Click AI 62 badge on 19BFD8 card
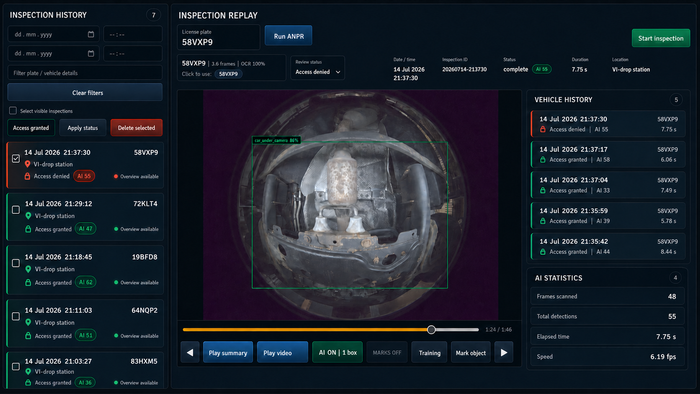The height and width of the screenshot is (394, 700). (x=85, y=282)
